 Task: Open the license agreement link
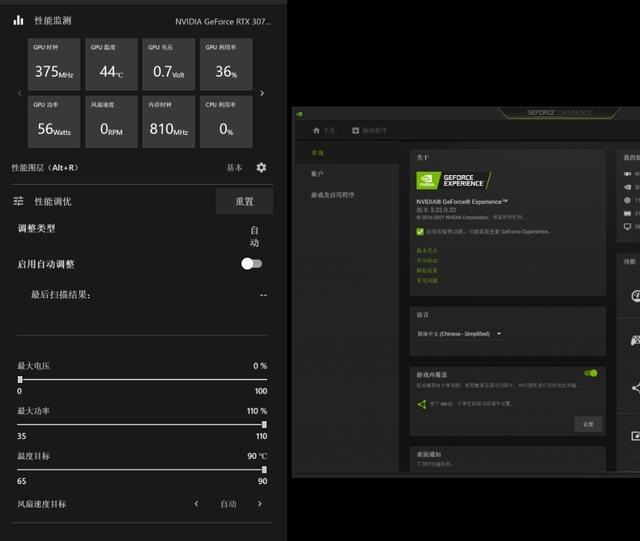pos(427,260)
